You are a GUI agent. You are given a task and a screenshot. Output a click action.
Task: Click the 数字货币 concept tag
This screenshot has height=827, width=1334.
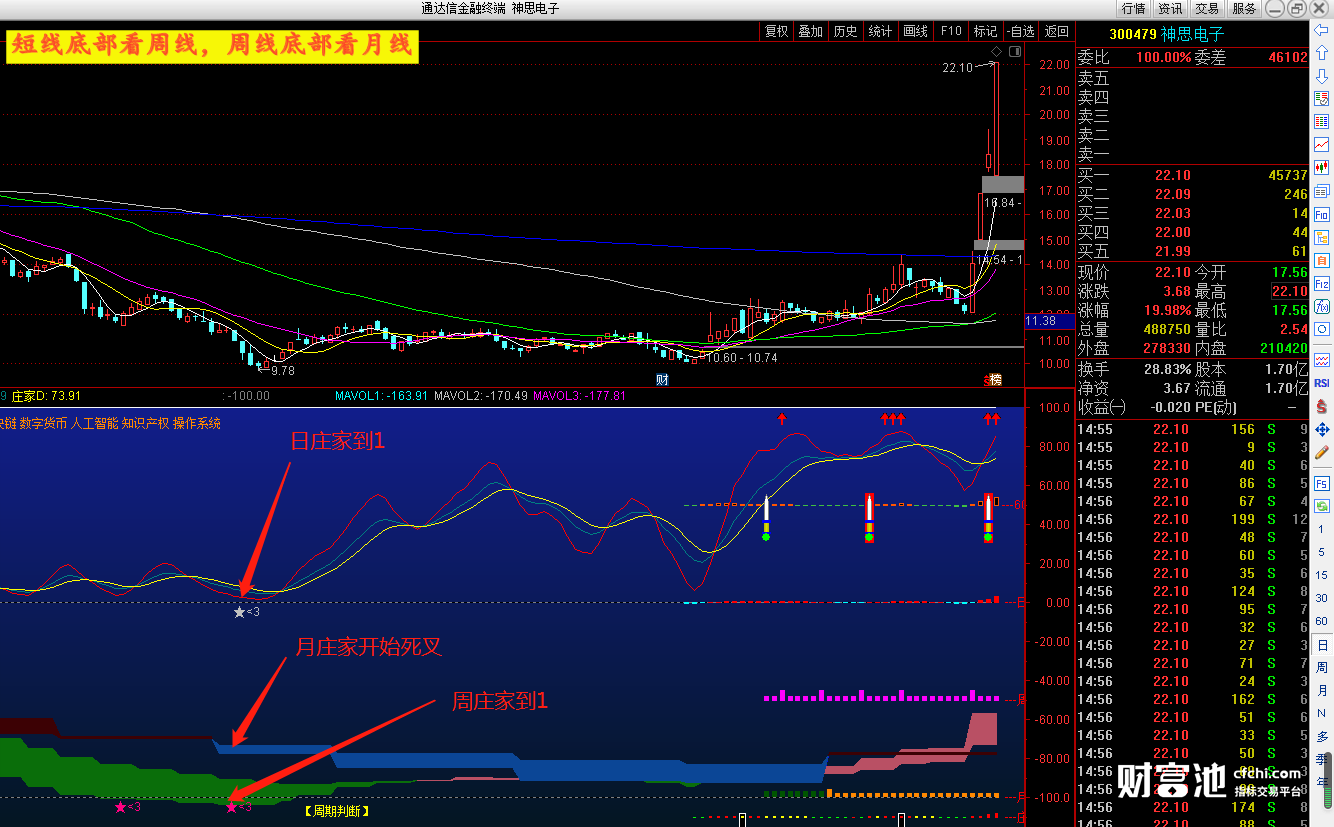(43, 424)
